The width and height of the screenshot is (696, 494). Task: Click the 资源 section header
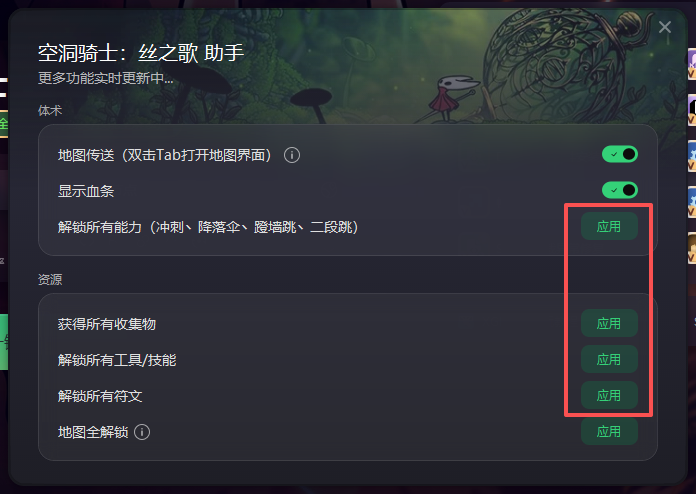coord(50,280)
